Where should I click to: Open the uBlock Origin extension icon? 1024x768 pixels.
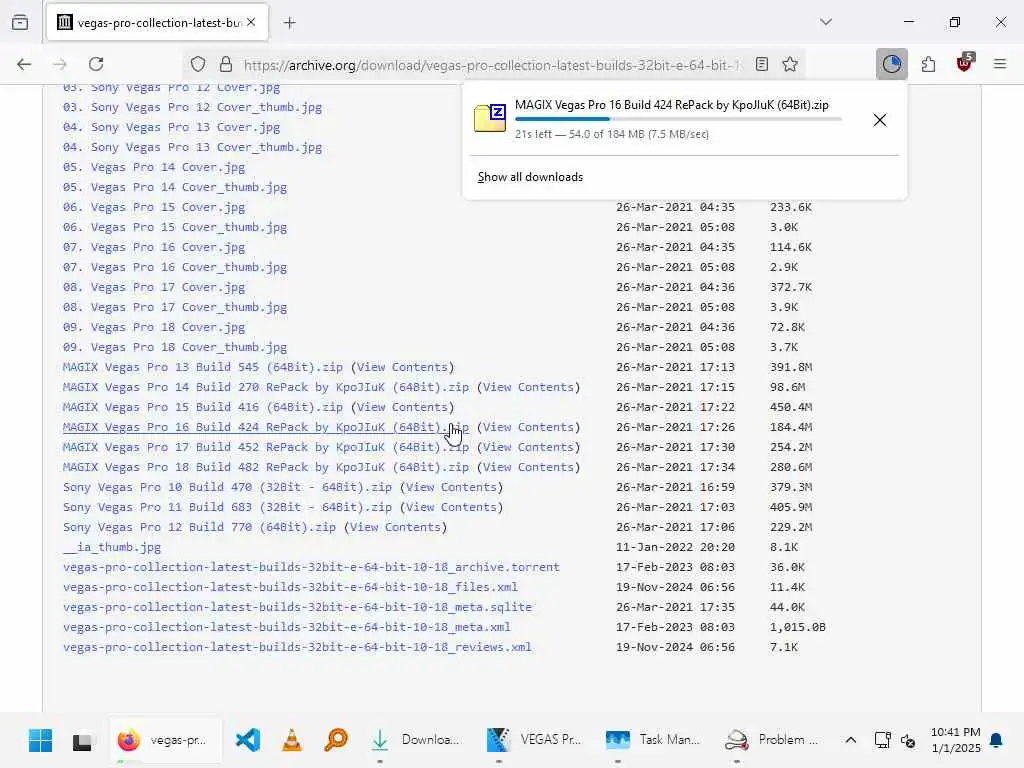pyautogui.click(x=965, y=63)
